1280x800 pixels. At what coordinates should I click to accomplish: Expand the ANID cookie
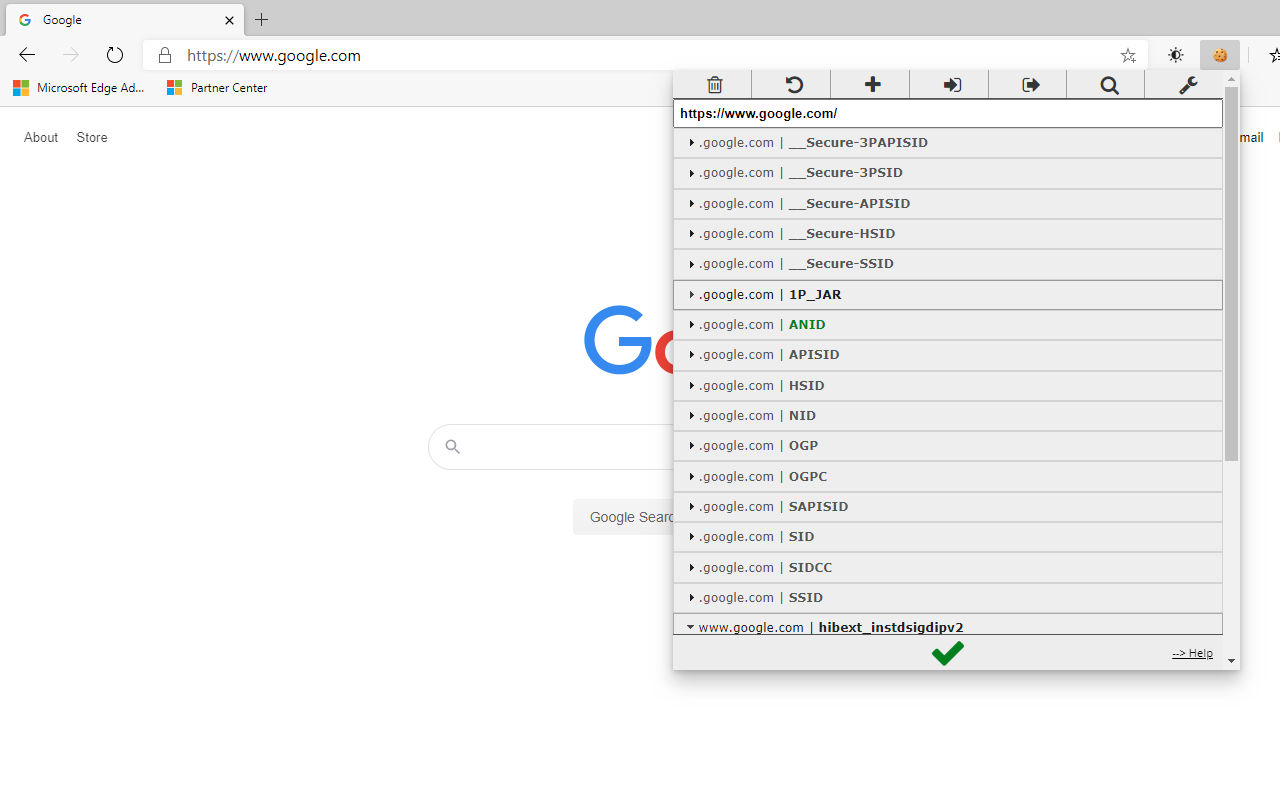[948, 325]
